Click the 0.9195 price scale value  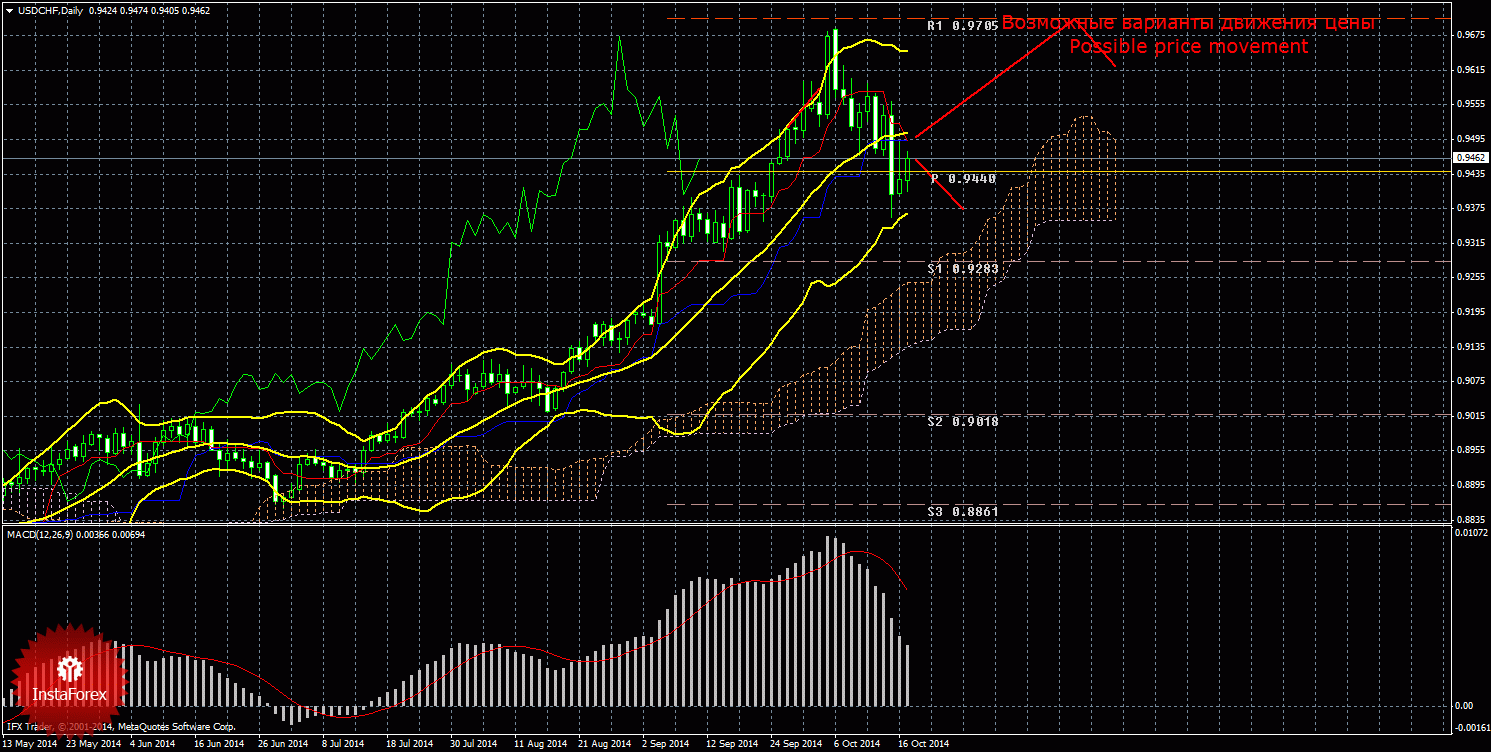click(1470, 312)
